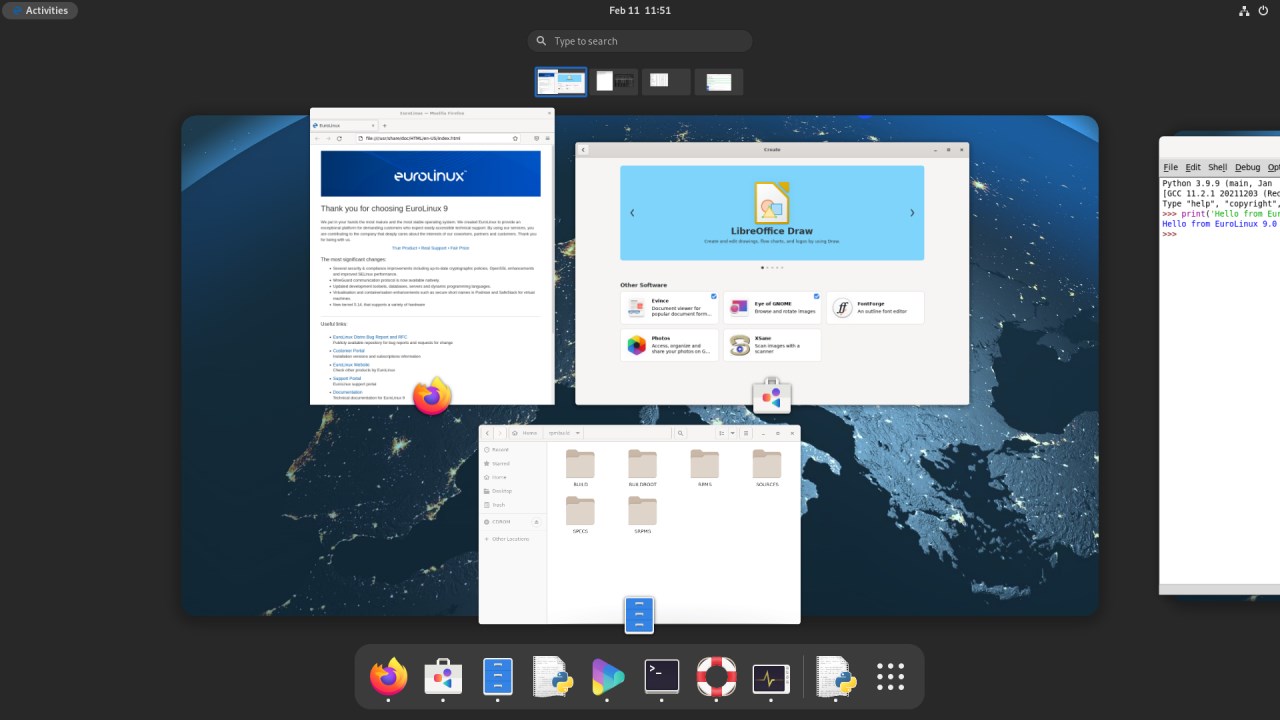Click the network status icon in the top bar
This screenshot has width=1280, height=720.
pos(1244,11)
